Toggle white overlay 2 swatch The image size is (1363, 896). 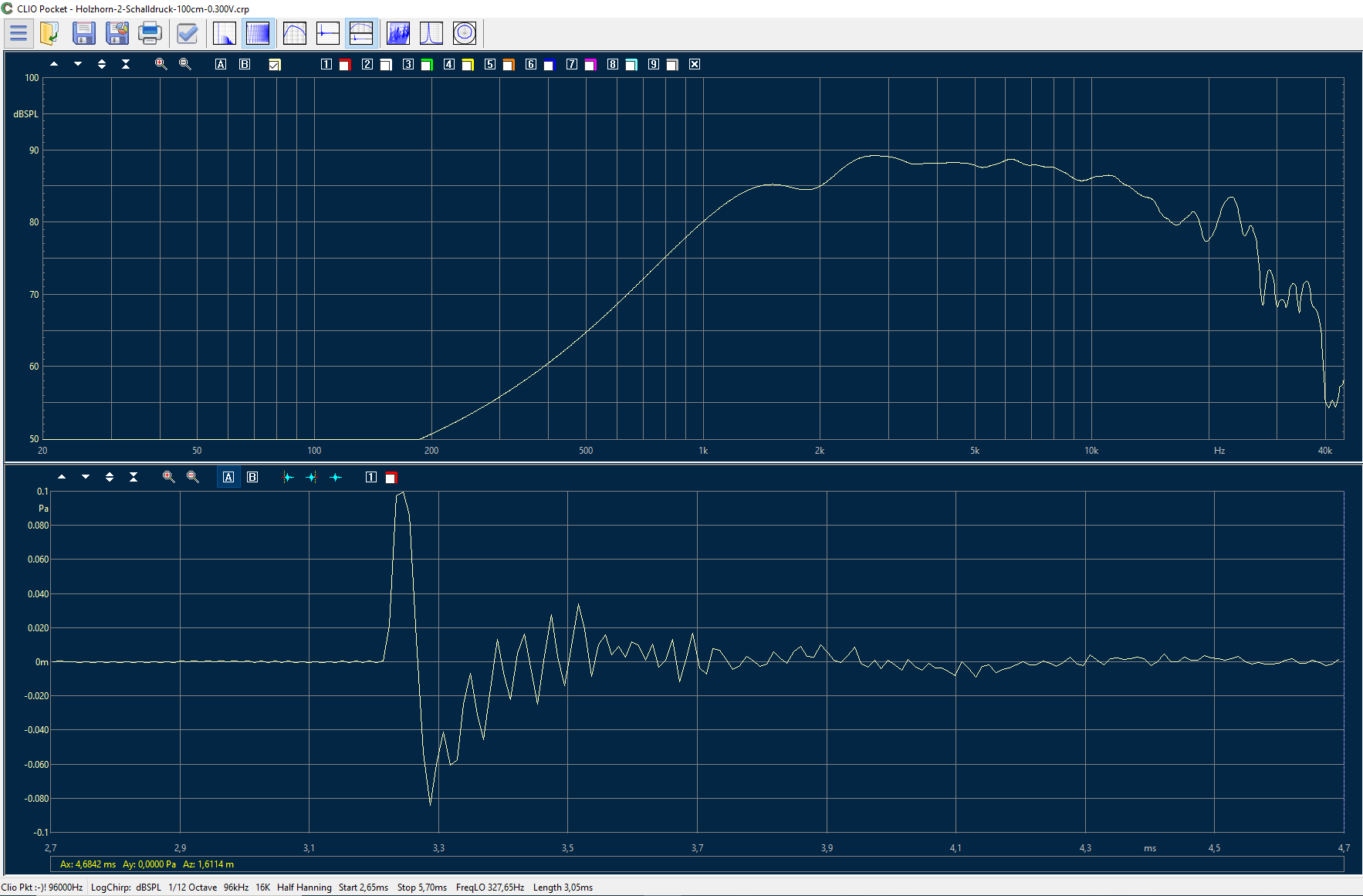pos(386,65)
